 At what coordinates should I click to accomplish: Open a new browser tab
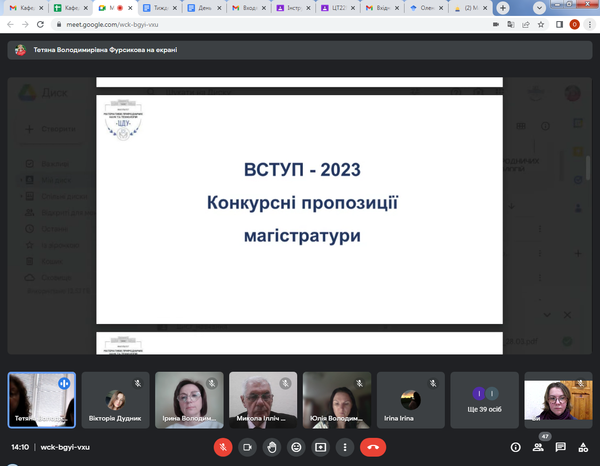click(502, 8)
